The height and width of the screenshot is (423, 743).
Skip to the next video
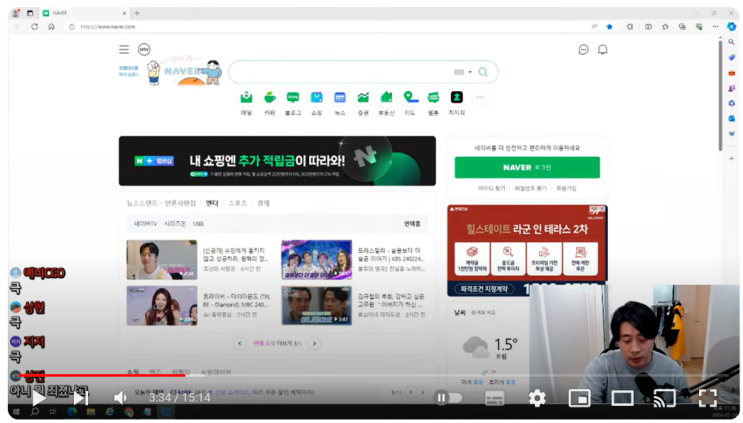point(81,398)
